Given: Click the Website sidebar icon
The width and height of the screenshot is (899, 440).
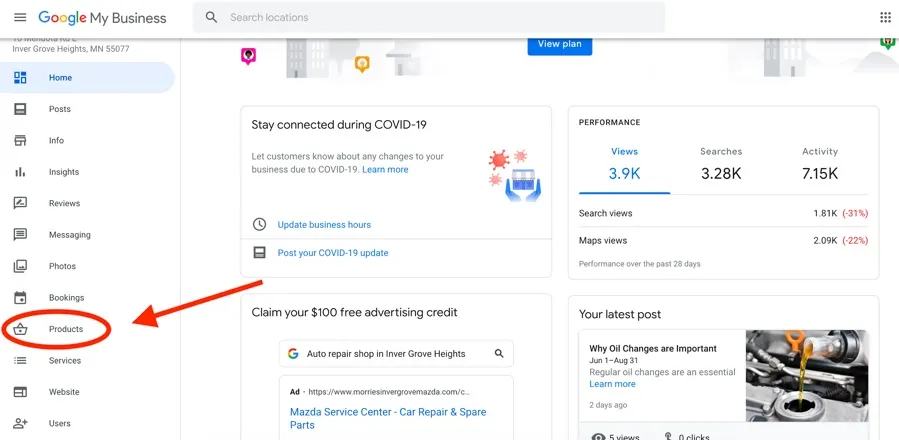Looking at the screenshot, I should pos(20,392).
